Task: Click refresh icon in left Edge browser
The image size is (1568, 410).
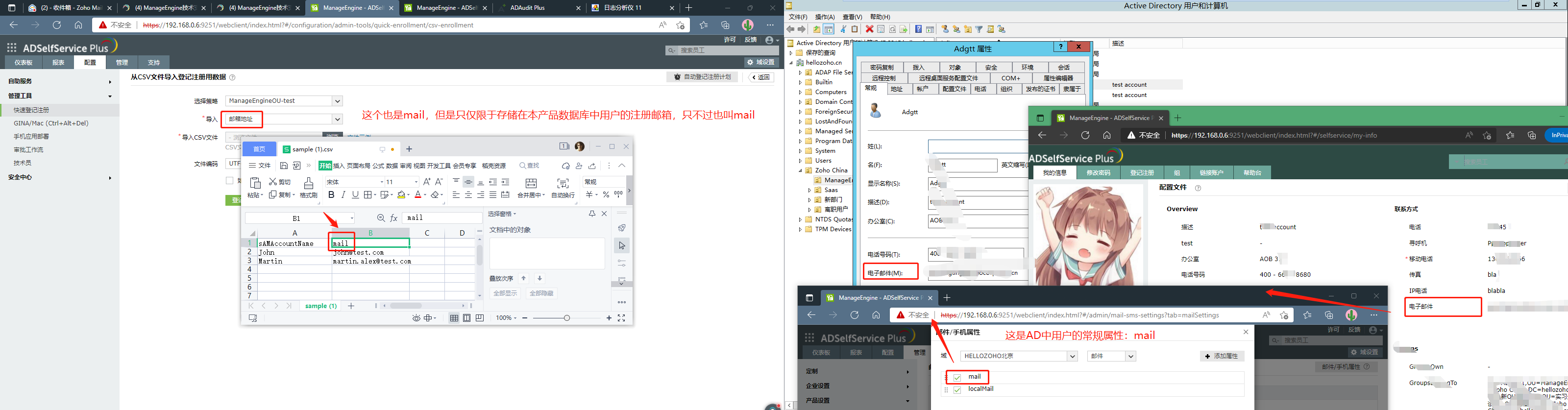Action: [x=57, y=25]
